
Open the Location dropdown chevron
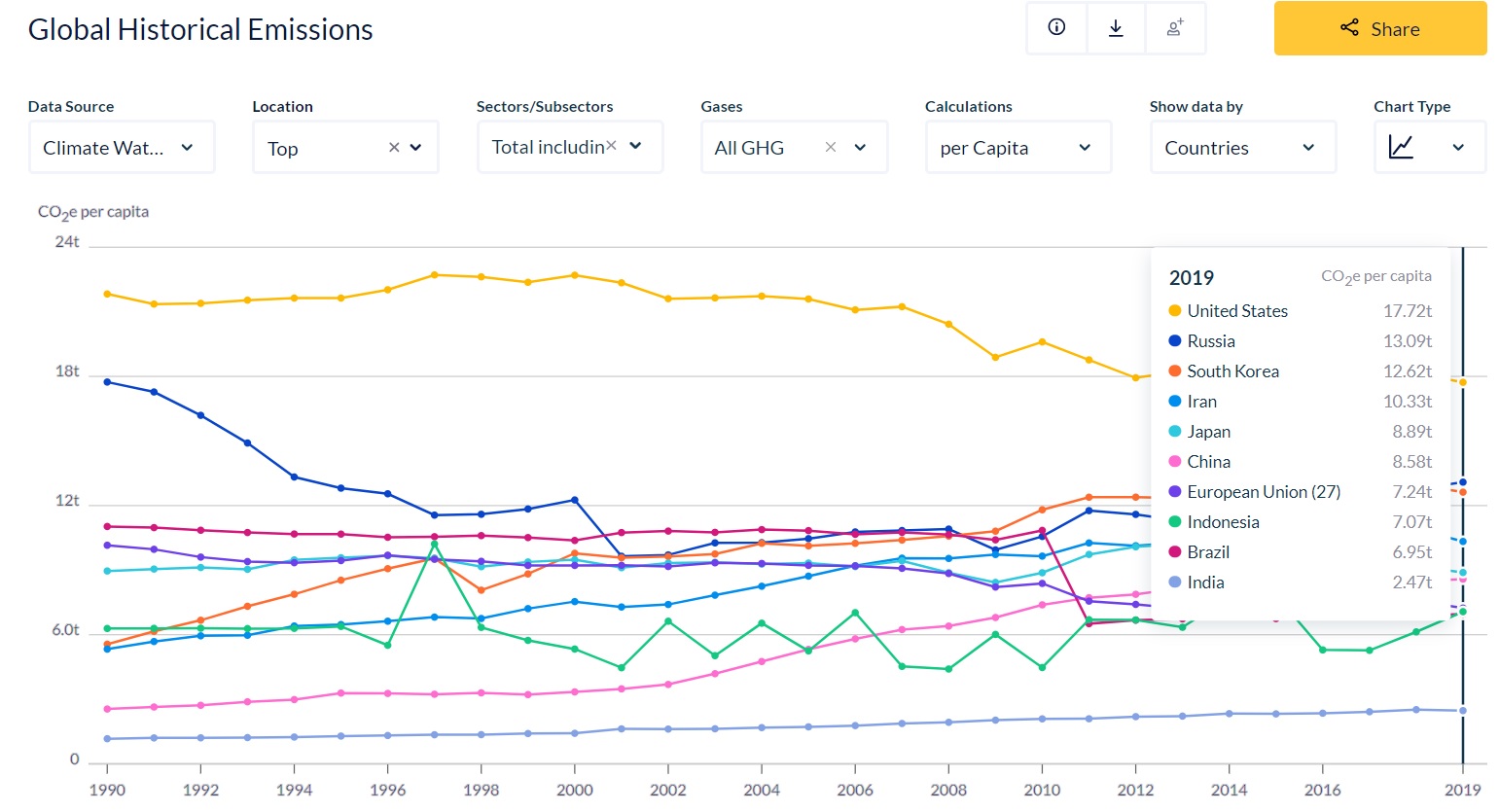click(x=416, y=148)
